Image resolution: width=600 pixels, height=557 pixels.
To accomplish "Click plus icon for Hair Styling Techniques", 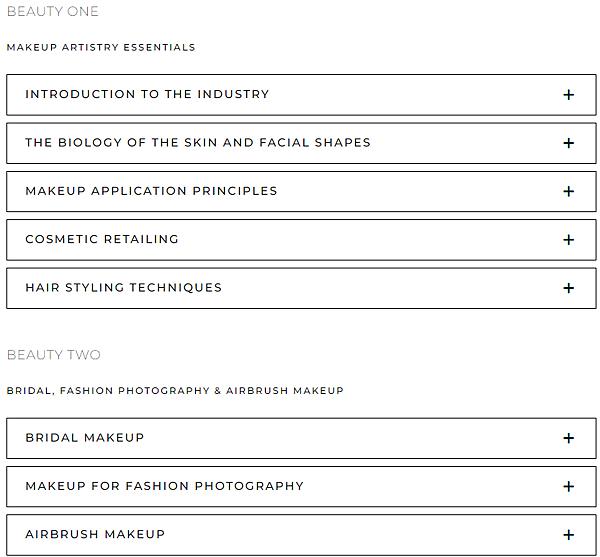I will pyautogui.click(x=568, y=288).
